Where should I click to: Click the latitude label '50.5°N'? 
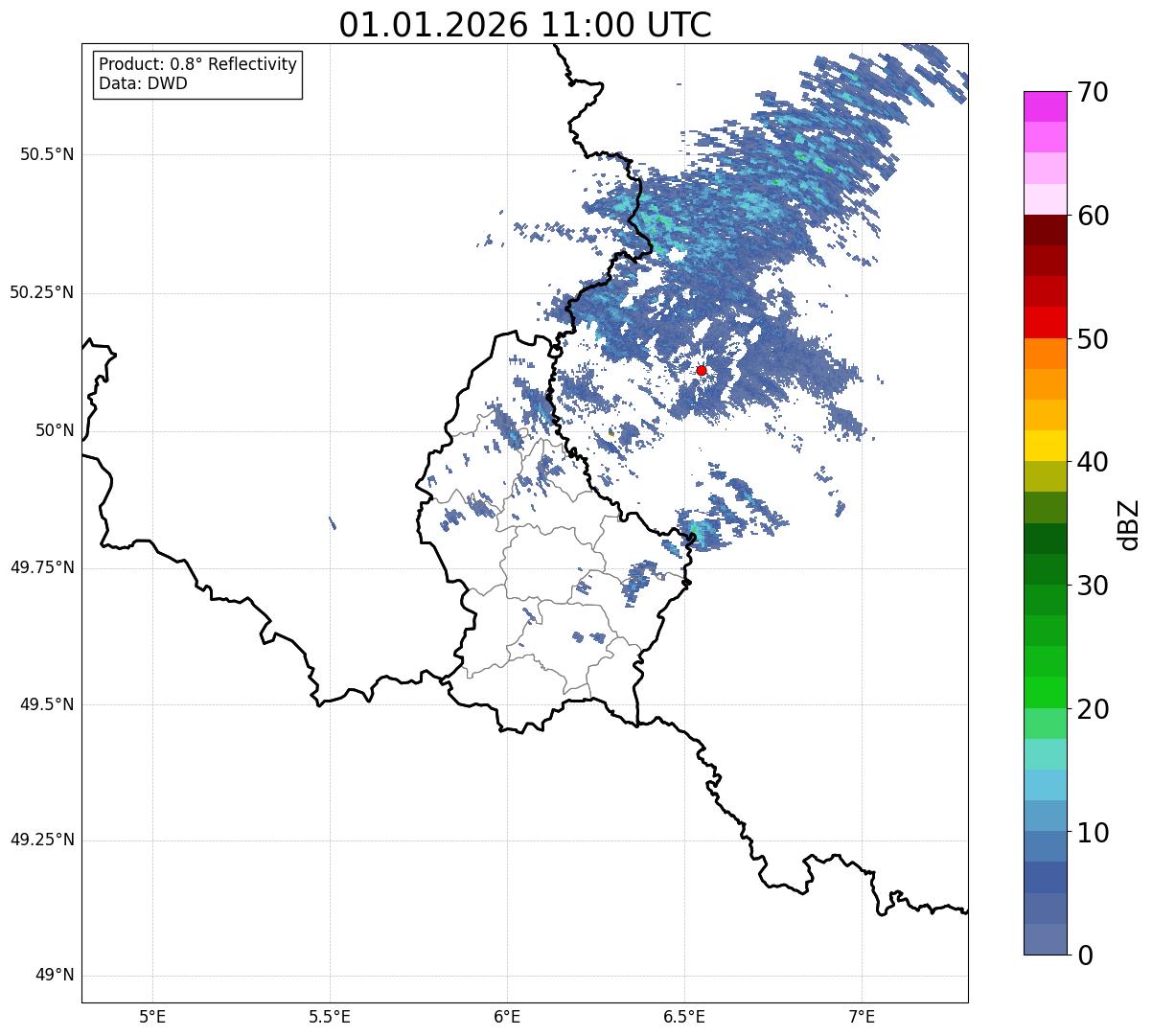(x=47, y=154)
